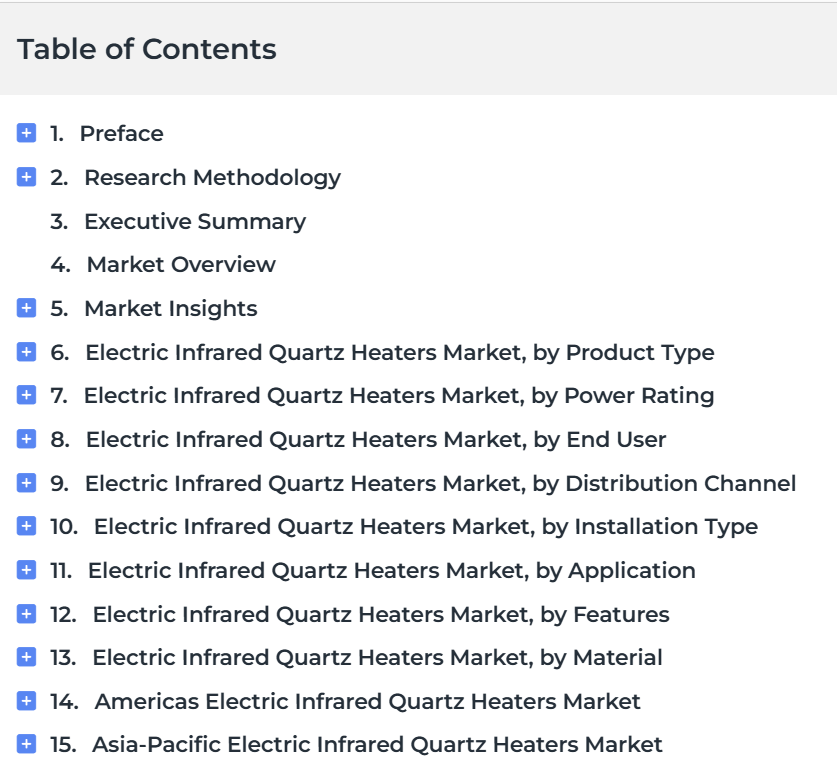Click the Preface heading text

(122, 133)
